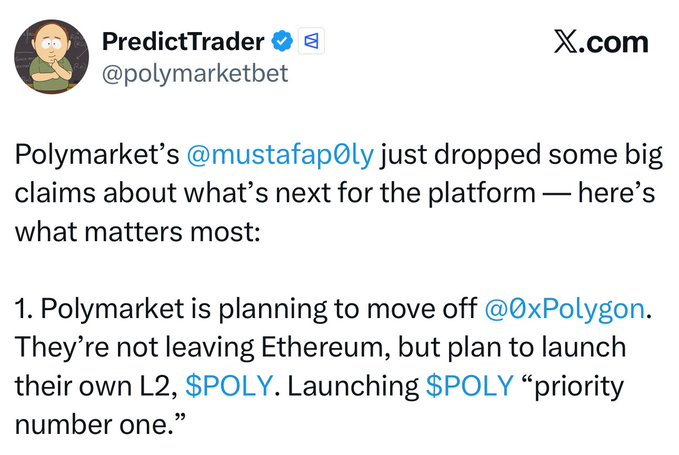Image resolution: width=679 pixels, height=455 pixels.
Task: Click the @polymarketbet handle
Action: 187,75
